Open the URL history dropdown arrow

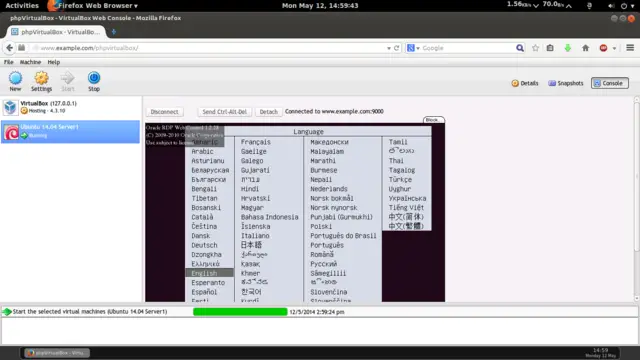tap(389, 48)
